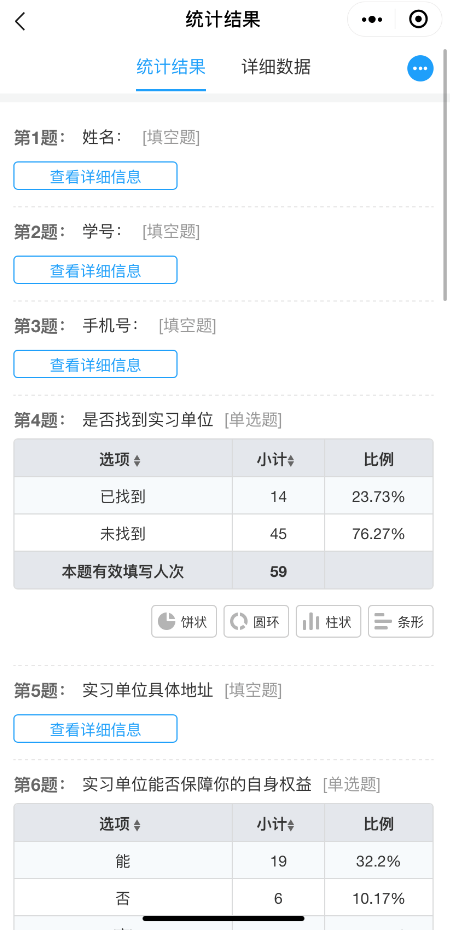Show pie chart for question 4
This screenshot has height=930, width=450.
[184, 622]
